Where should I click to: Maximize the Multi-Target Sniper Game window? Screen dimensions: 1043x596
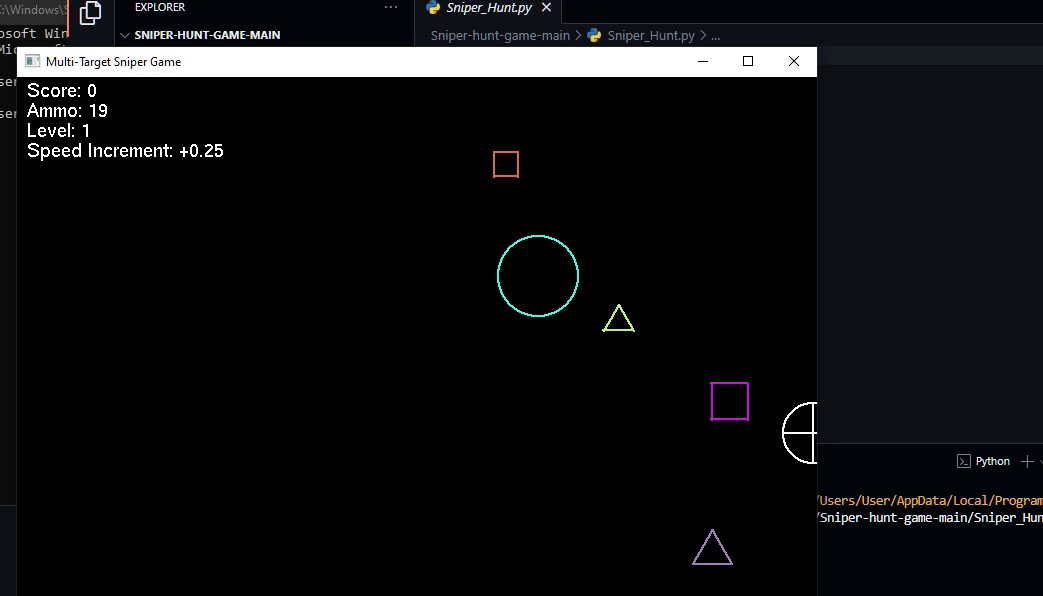(x=748, y=62)
